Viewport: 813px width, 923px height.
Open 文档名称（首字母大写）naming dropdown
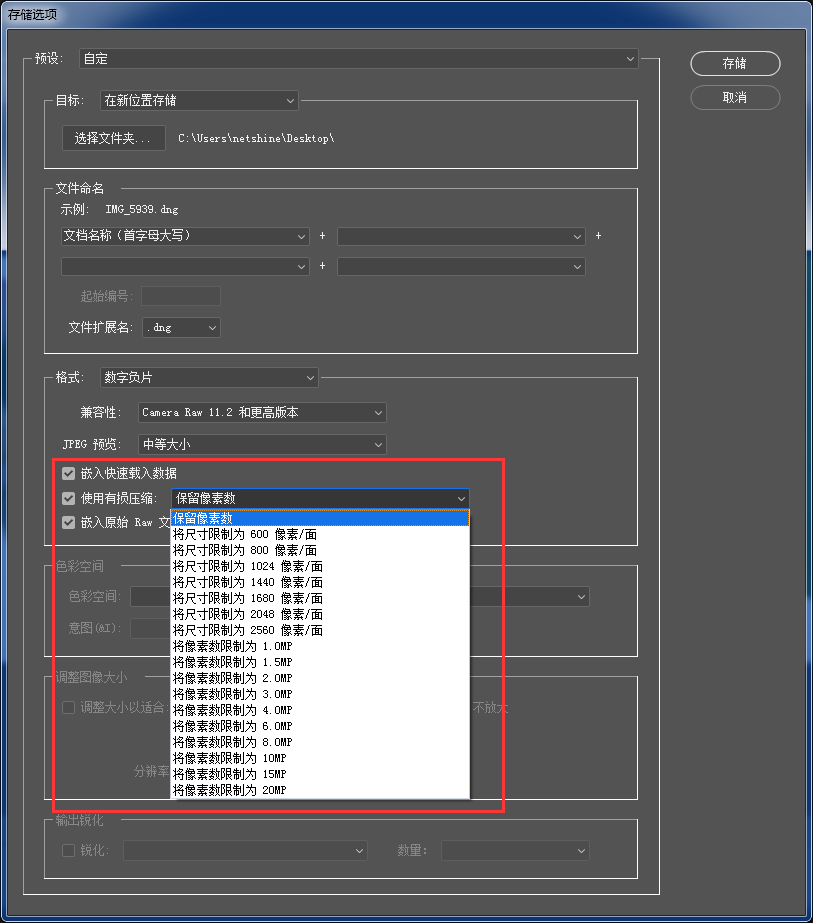185,236
